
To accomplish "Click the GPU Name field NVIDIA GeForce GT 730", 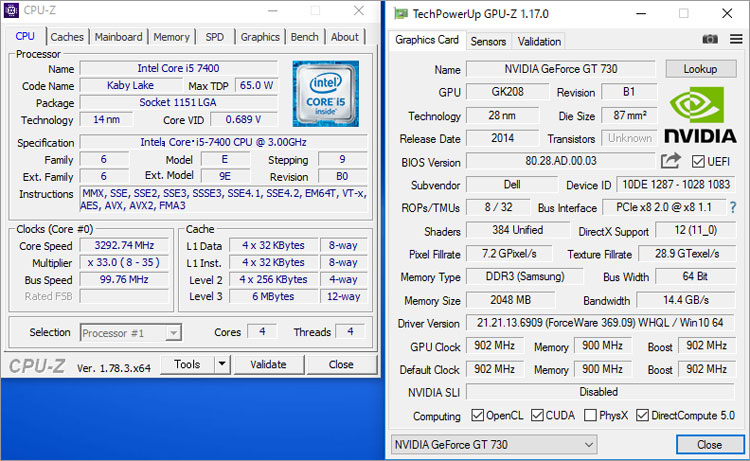I will tap(561, 69).
